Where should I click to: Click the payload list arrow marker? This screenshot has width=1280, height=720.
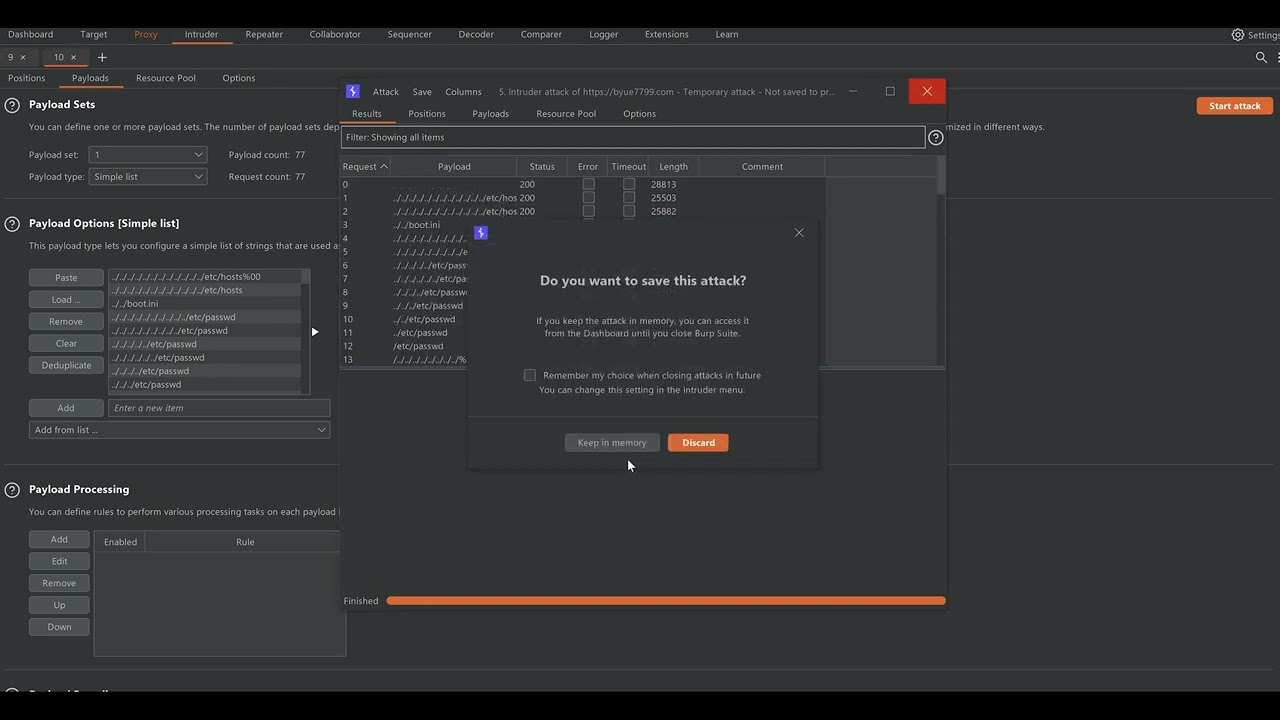click(315, 332)
